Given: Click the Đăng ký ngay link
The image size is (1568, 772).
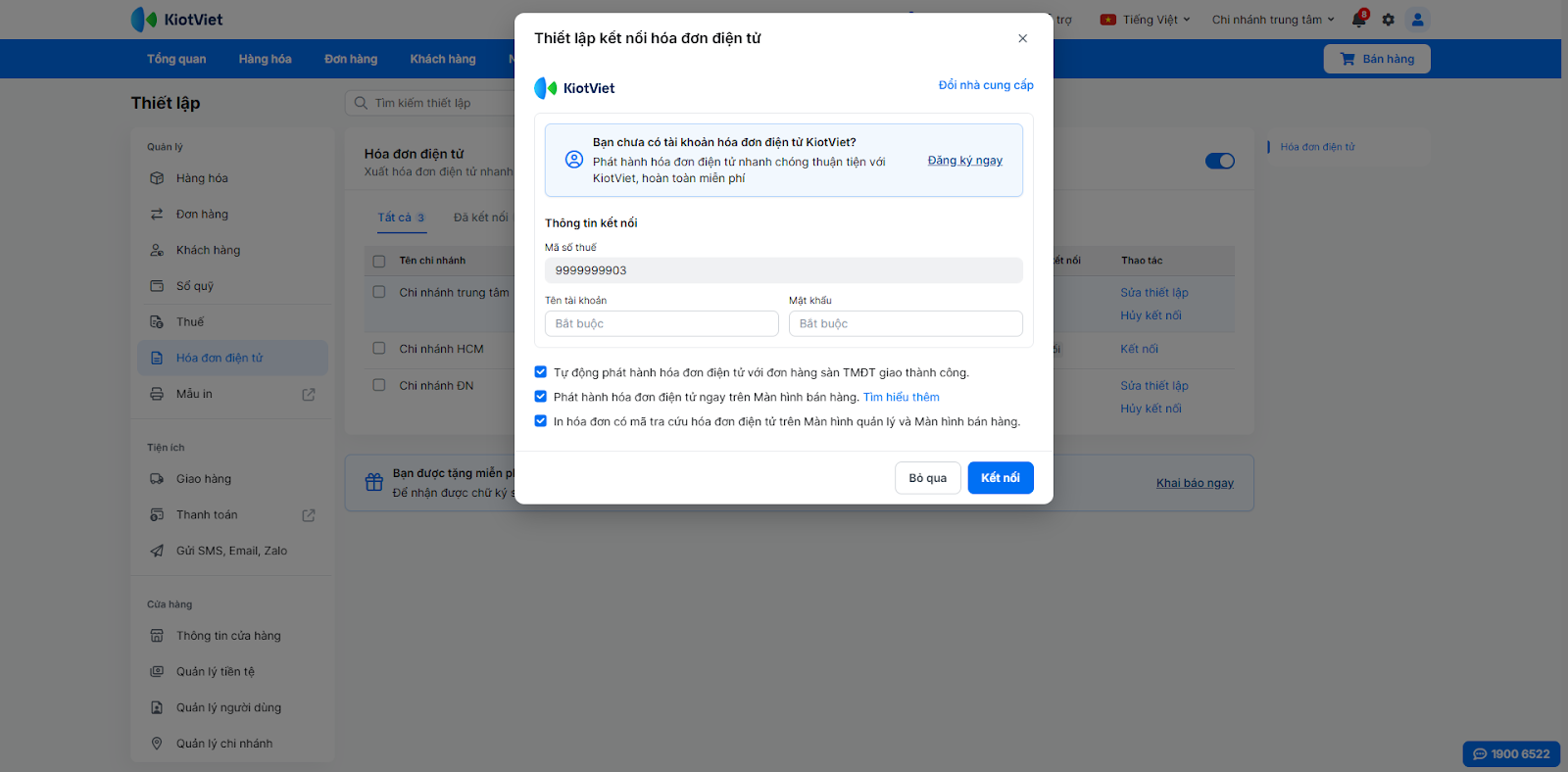Looking at the screenshot, I should click(965, 161).
